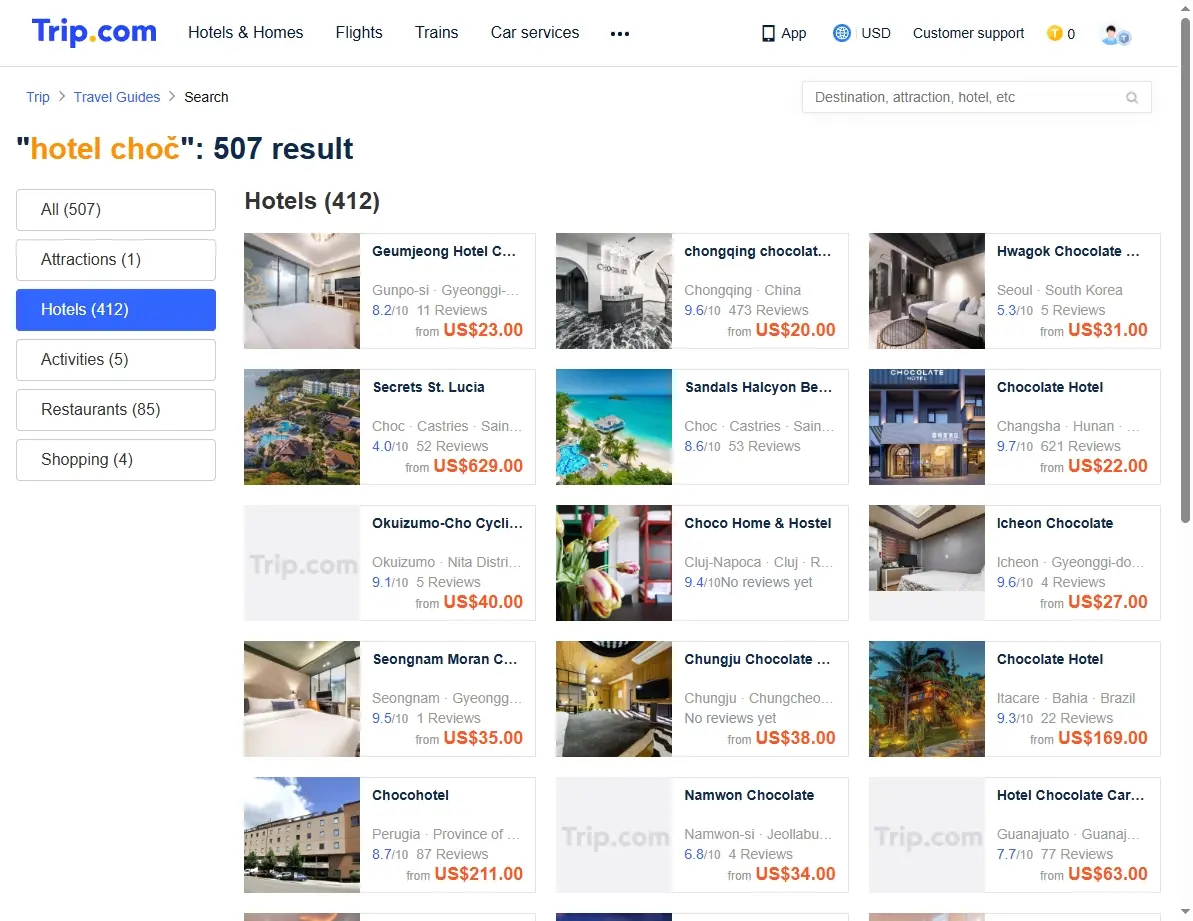
Task: Select the Shopping (4) filter
Action: (x=116, y=460)
